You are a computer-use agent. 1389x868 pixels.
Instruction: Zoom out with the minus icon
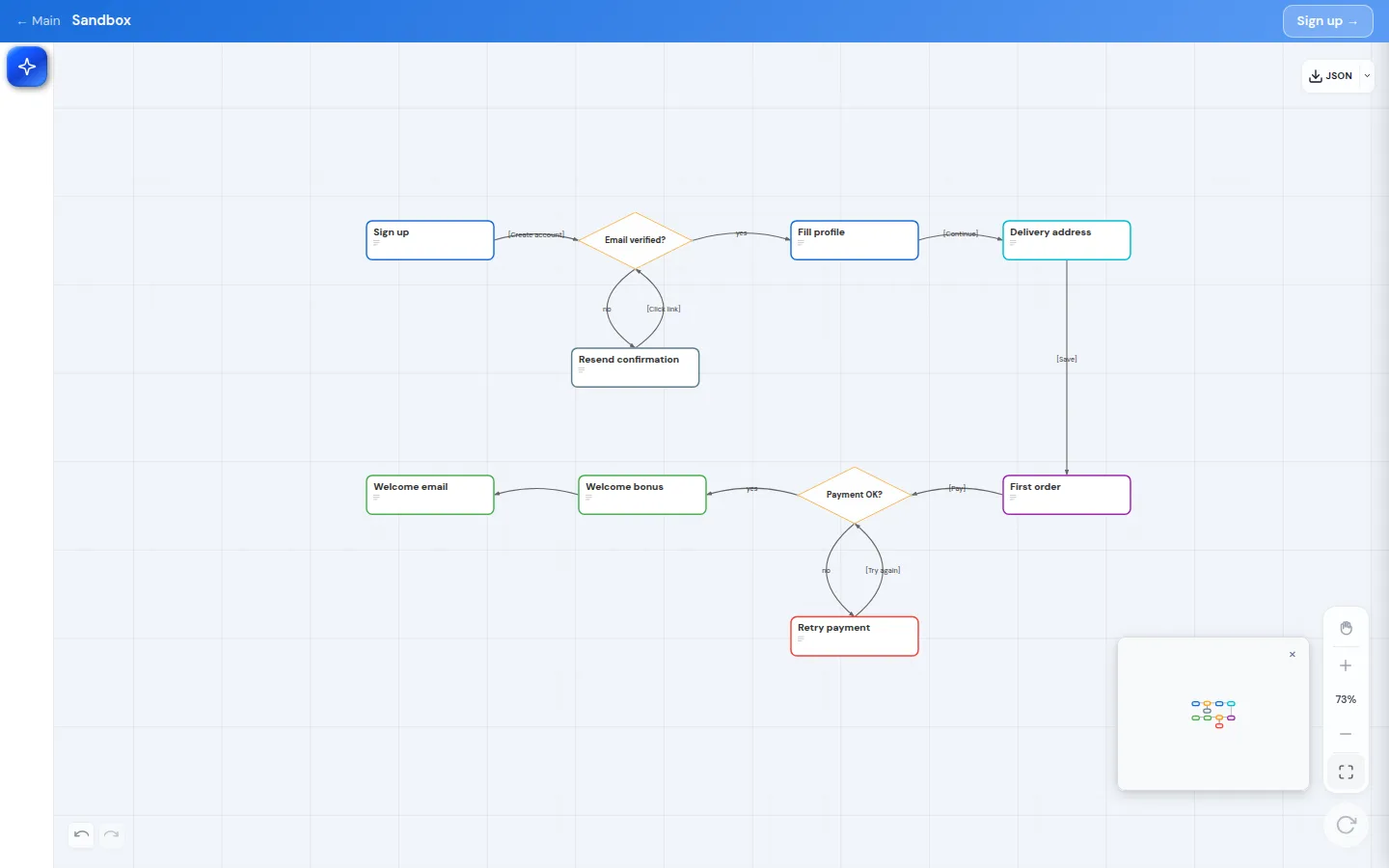tap(1346, 734)
